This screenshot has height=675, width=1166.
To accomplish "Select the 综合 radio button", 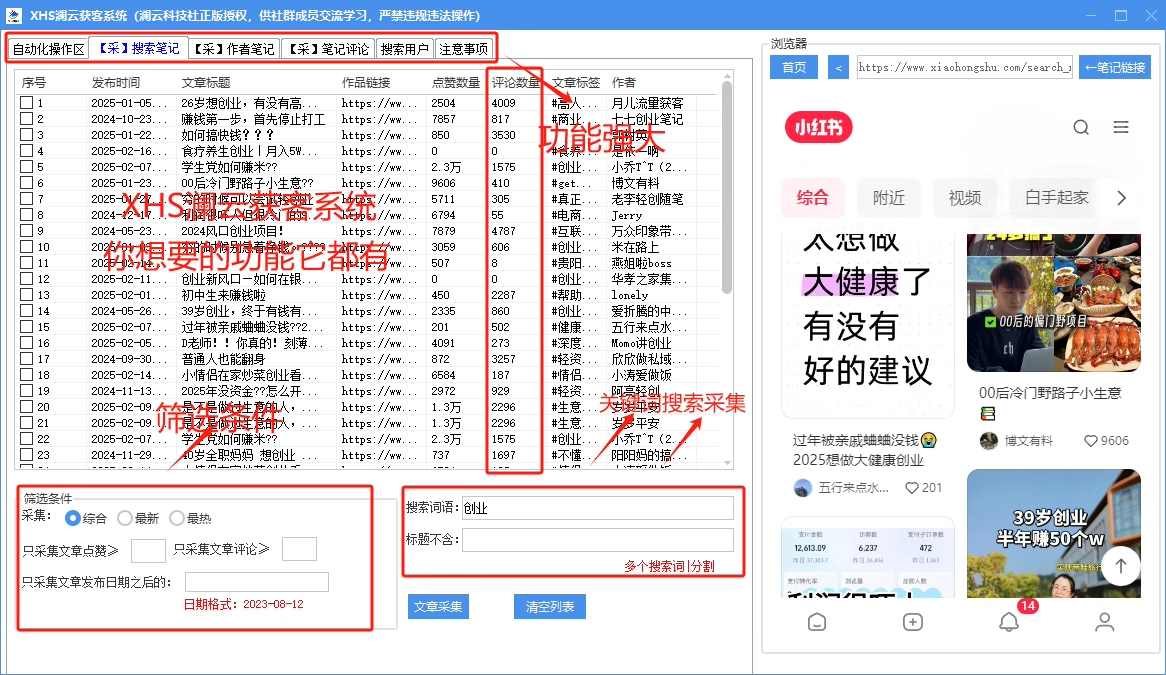I will coord(73,518).
